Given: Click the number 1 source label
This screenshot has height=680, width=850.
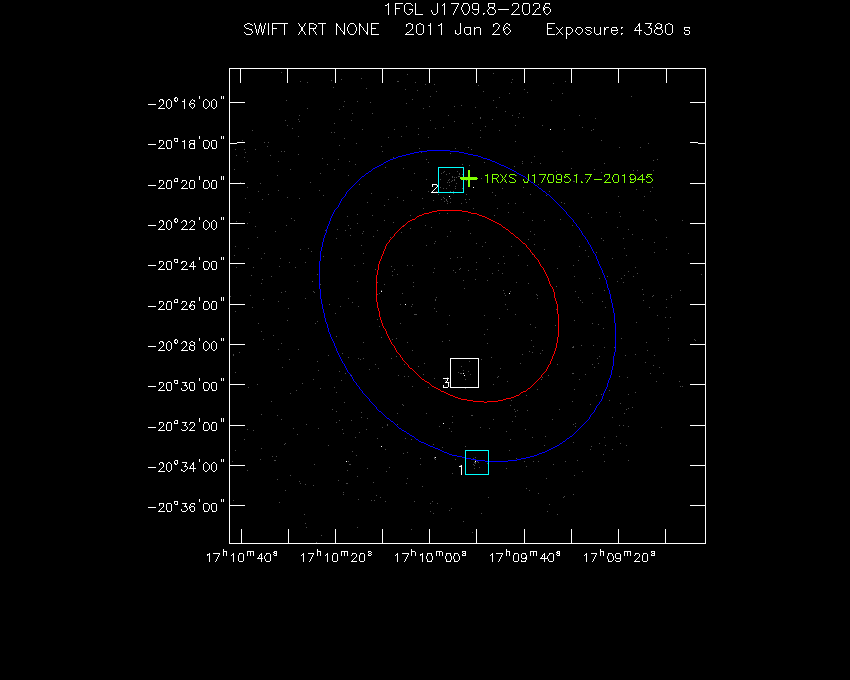Looking at the screenshot, I should point(461,470).
